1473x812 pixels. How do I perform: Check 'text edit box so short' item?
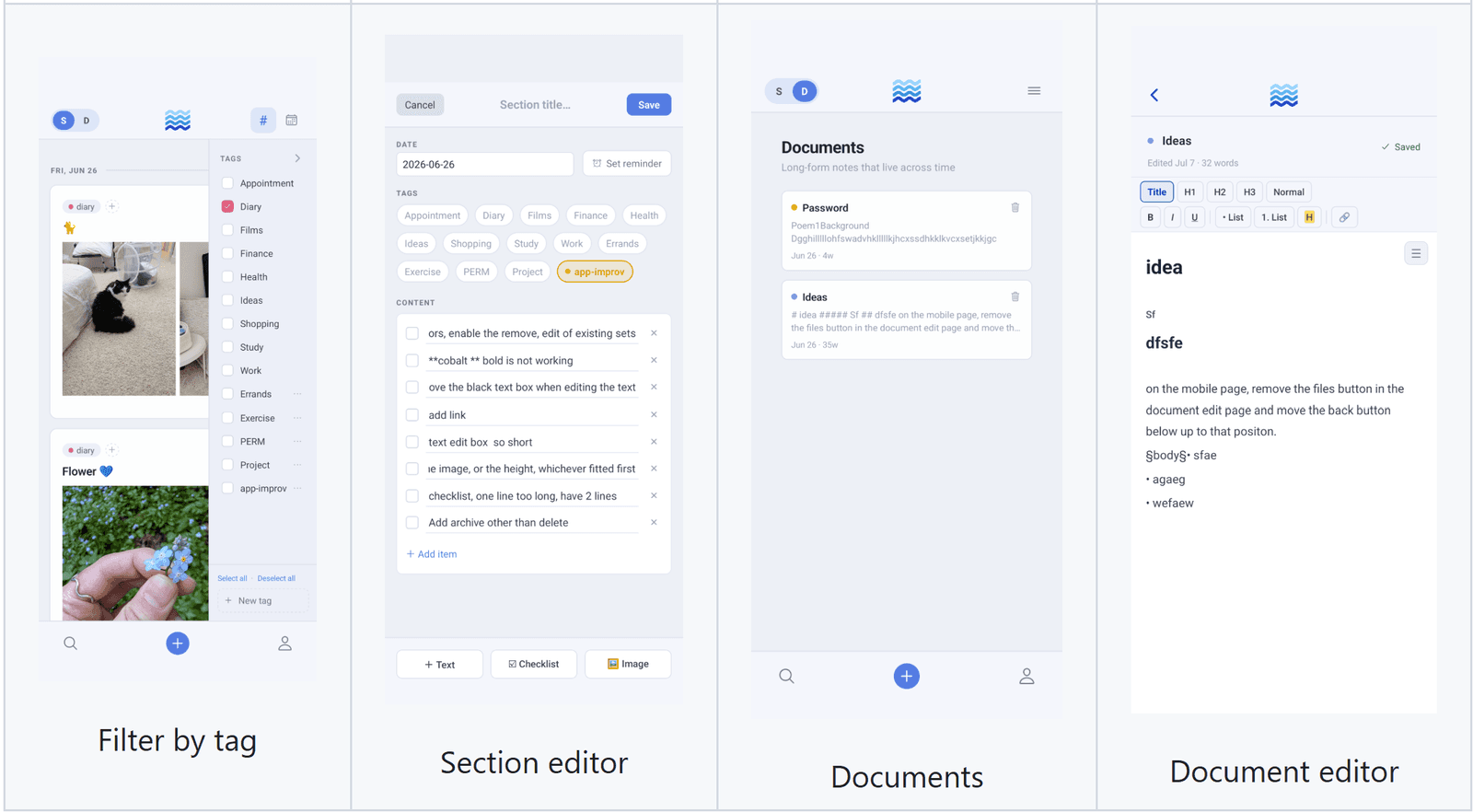[x=412, y=442]
